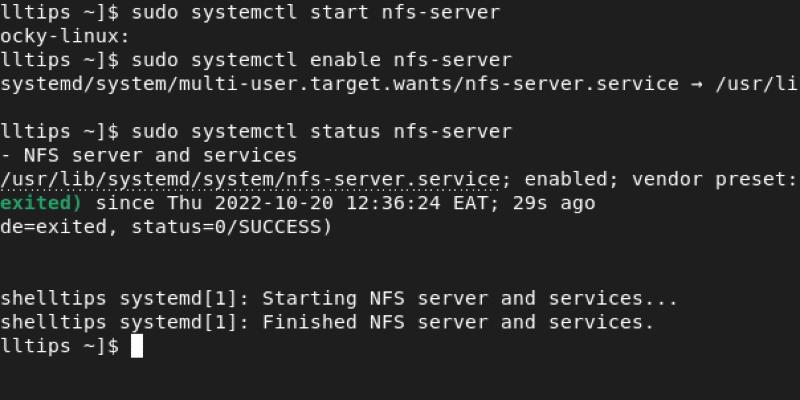Click the last shell prompt "lltips ~]$"
Screen dimensions: 800x400
point(60,346)
